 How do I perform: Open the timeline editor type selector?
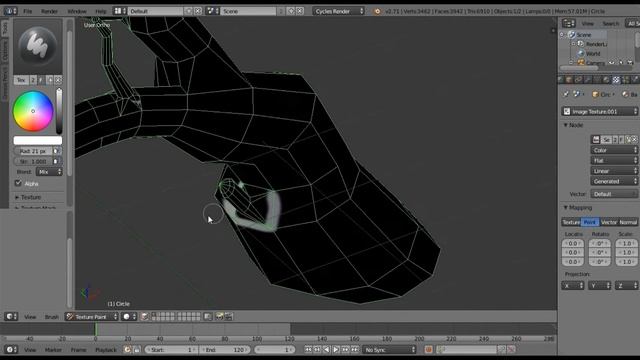point(11,350)
